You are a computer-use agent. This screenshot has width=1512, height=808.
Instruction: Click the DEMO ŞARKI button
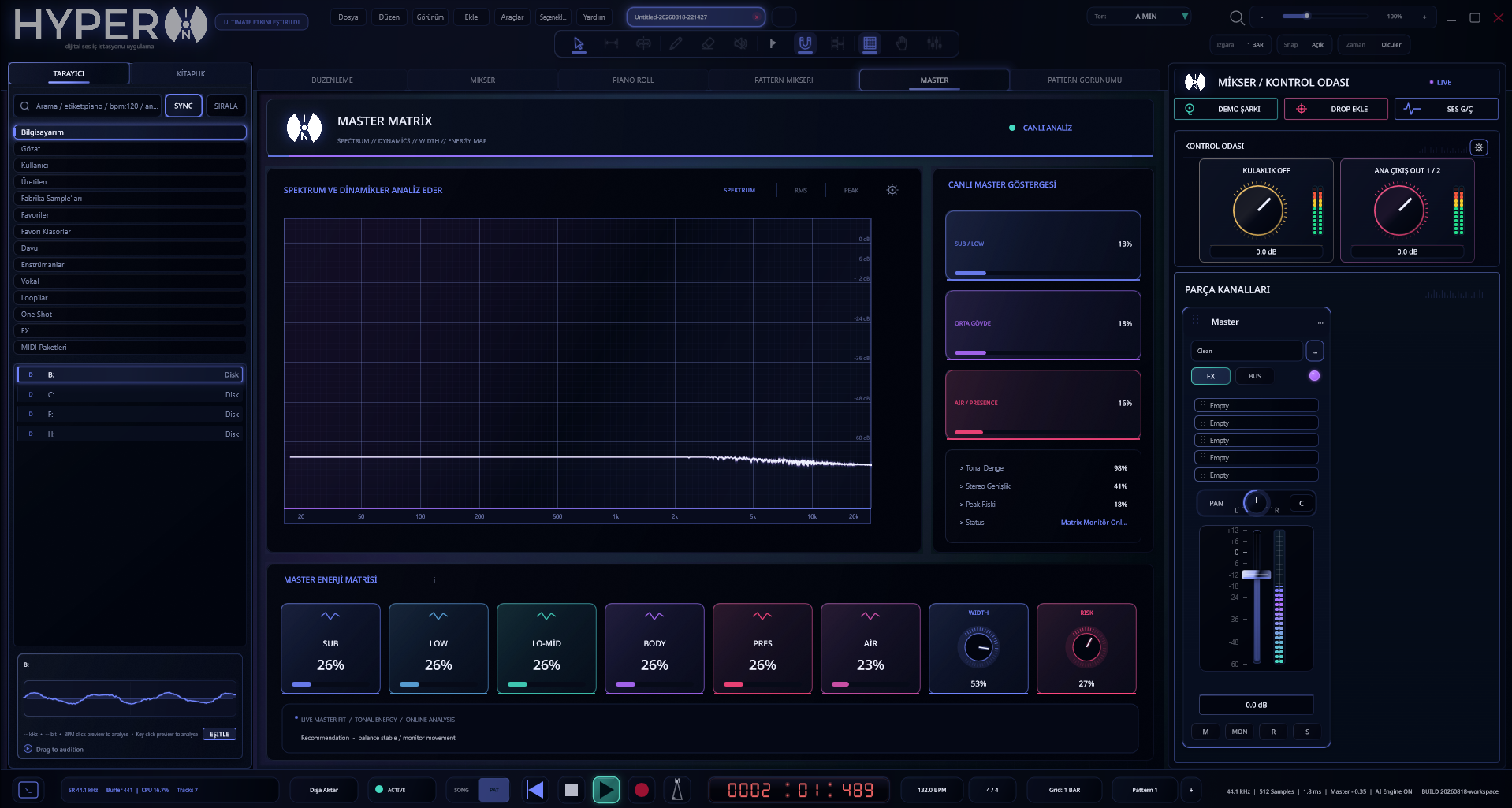(x=1226, y=110)
